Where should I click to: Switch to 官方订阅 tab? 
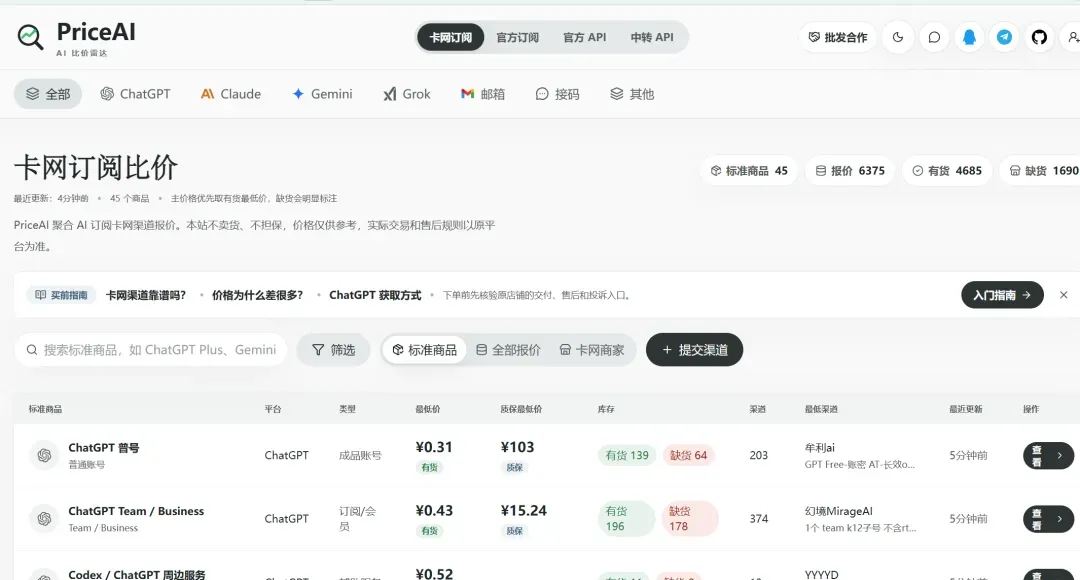coord(517,37)
